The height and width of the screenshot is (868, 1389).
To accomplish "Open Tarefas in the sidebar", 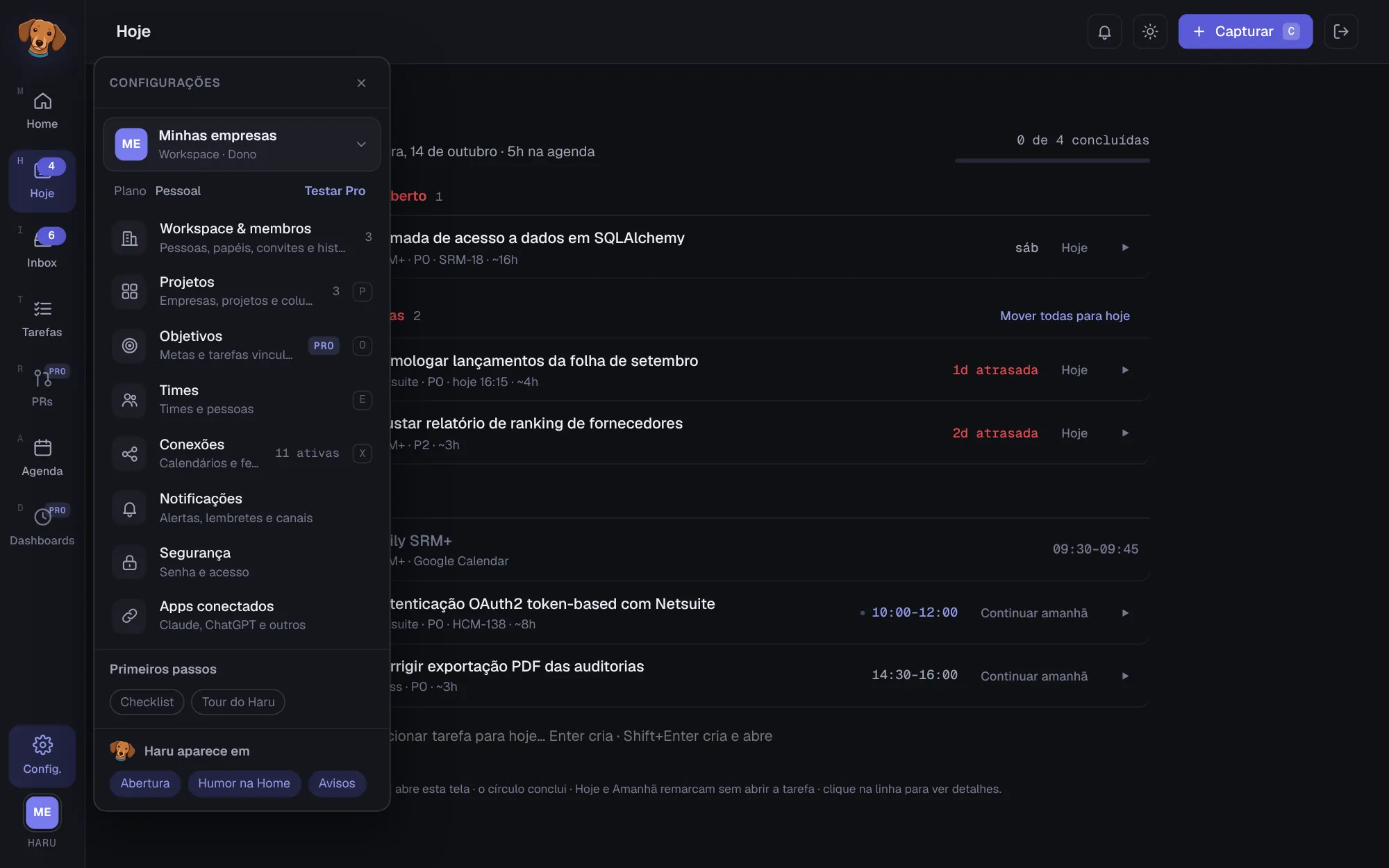I will pos(42,319).
